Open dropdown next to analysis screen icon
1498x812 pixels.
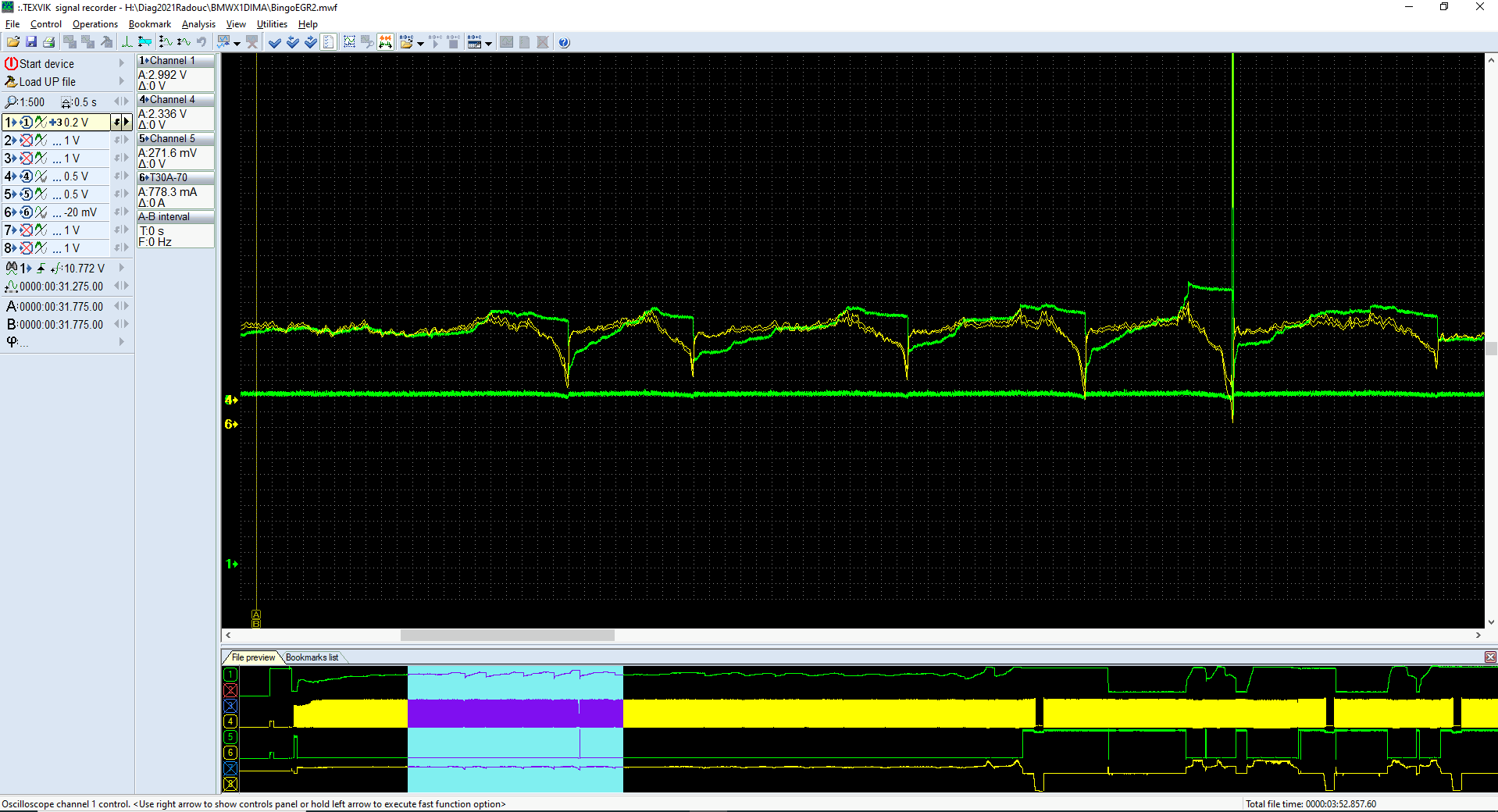pos(237,43)
